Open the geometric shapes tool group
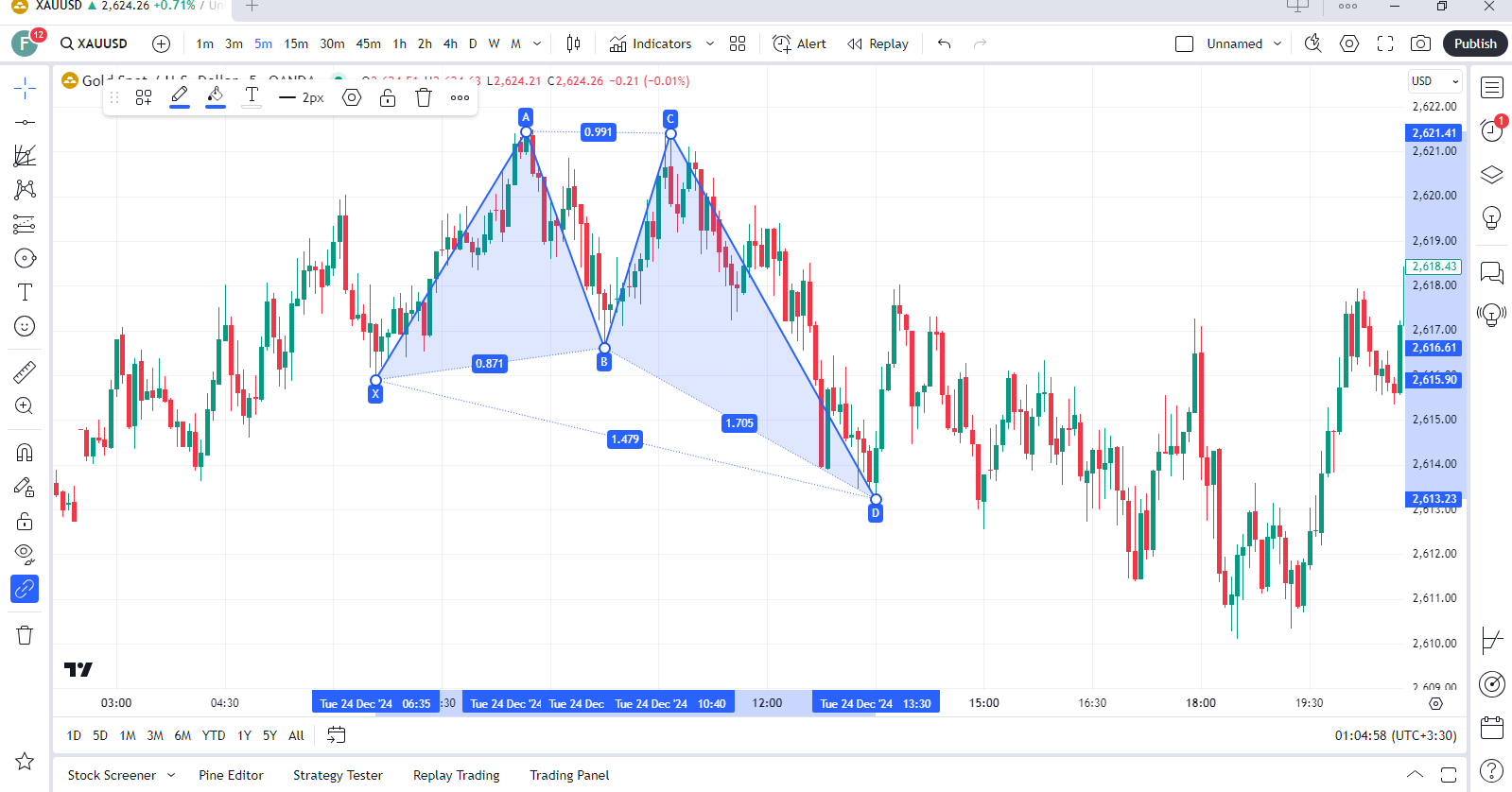Screen dimensions: 1512x792 [x=25, y=258]
